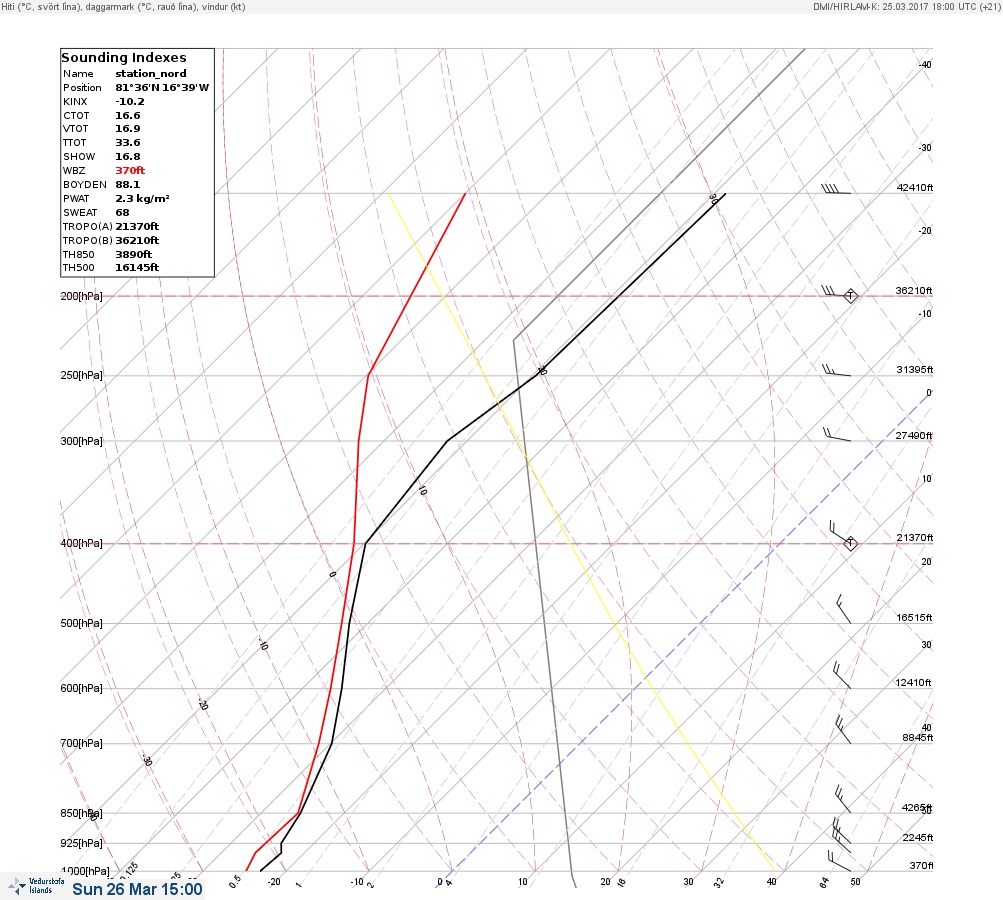Click the 200[hPa] pressure label

[x=81, y=296]
